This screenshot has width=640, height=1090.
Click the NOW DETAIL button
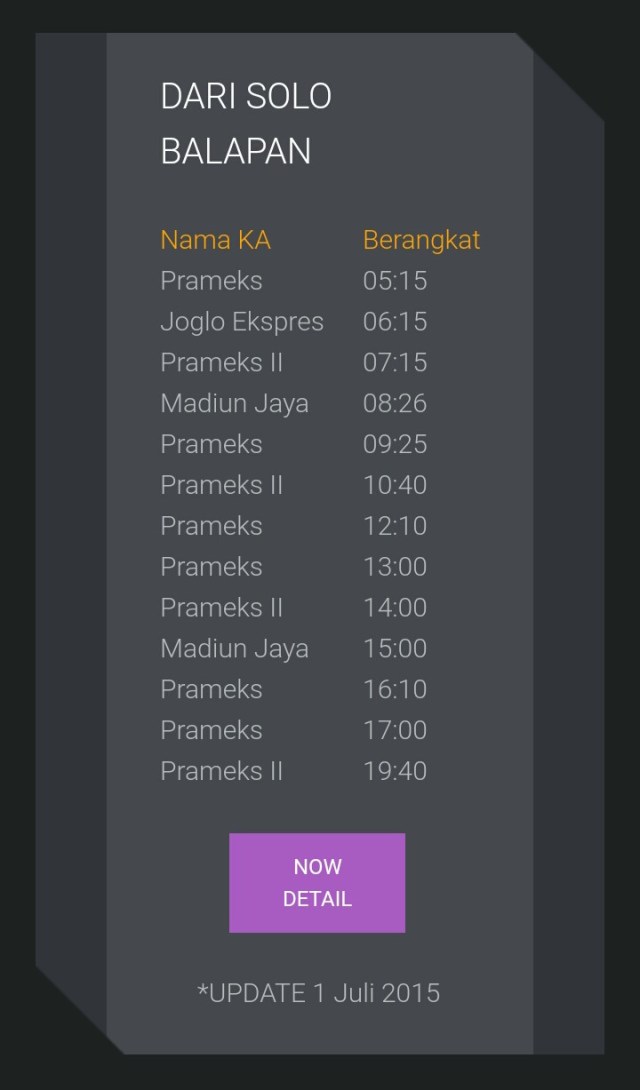click(x=317, y=882)
